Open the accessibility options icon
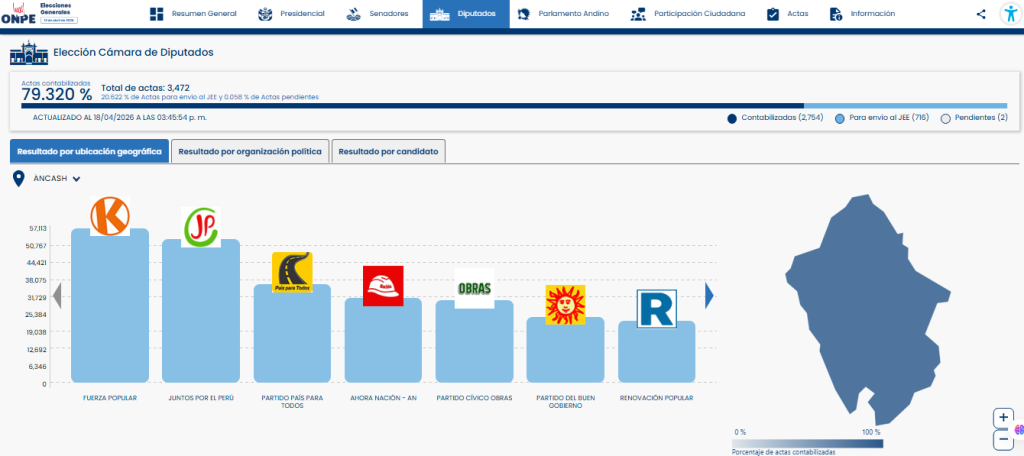Screen dimensions: 1024x456 (x=1009, y=14)
